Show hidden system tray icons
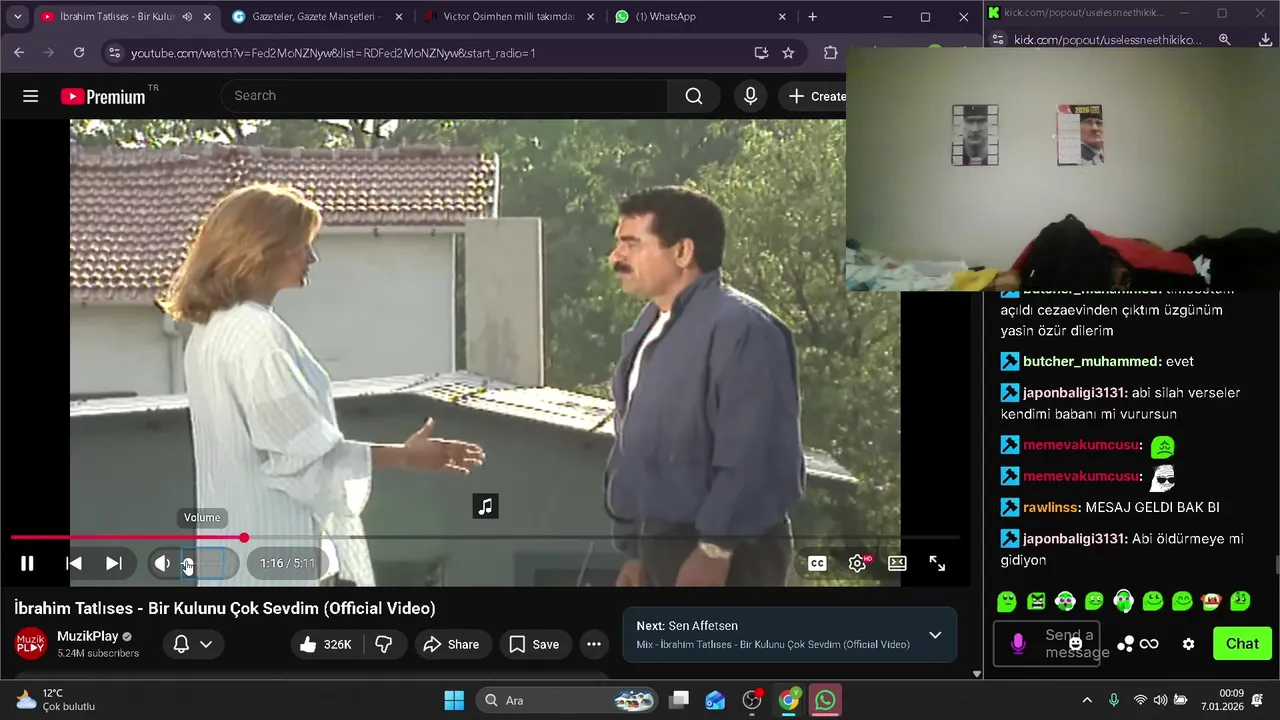Viewport: 1280px width, 720px height. pyautogui.click(x=1087, y=700)
